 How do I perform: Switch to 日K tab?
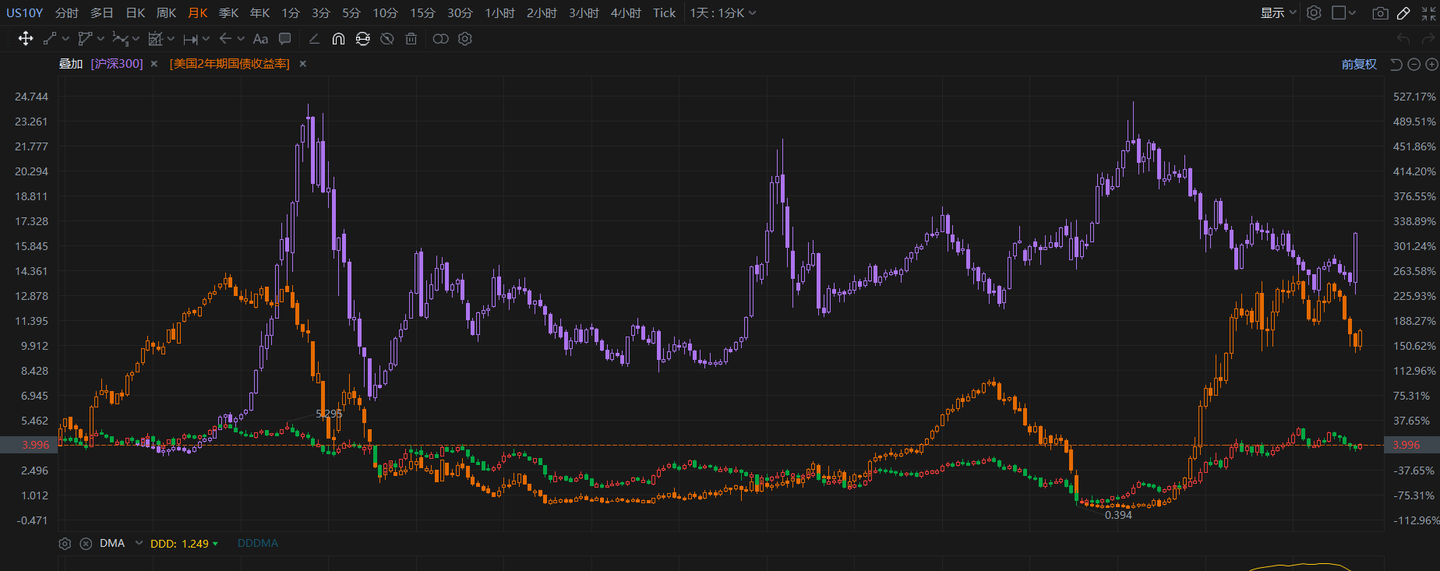click(x=135, y=13)
